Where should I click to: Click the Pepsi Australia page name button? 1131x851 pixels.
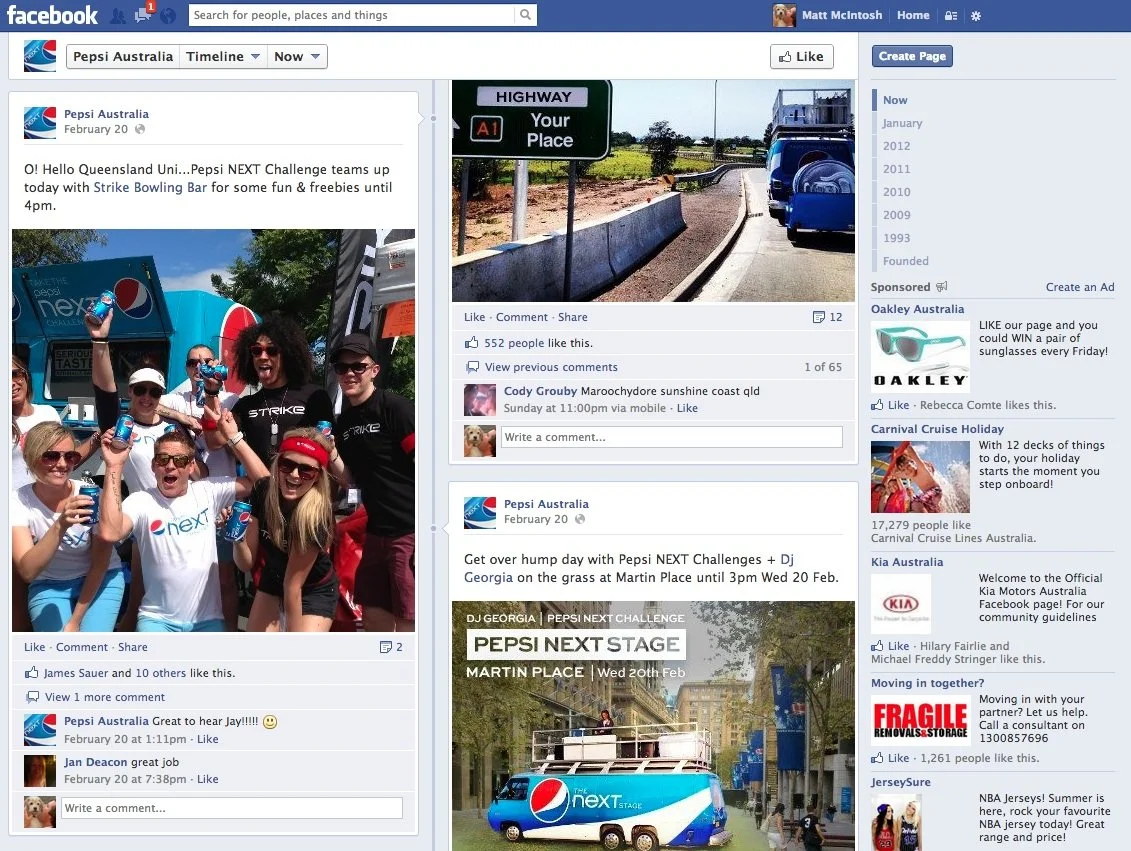(x=123, y=56)
